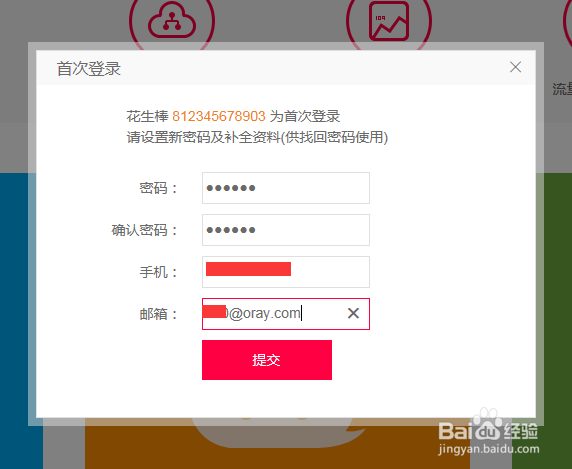This screenshot has height=469, width=572.
Task: Click the orange account number 812345678903
Action: click(219, 116)
